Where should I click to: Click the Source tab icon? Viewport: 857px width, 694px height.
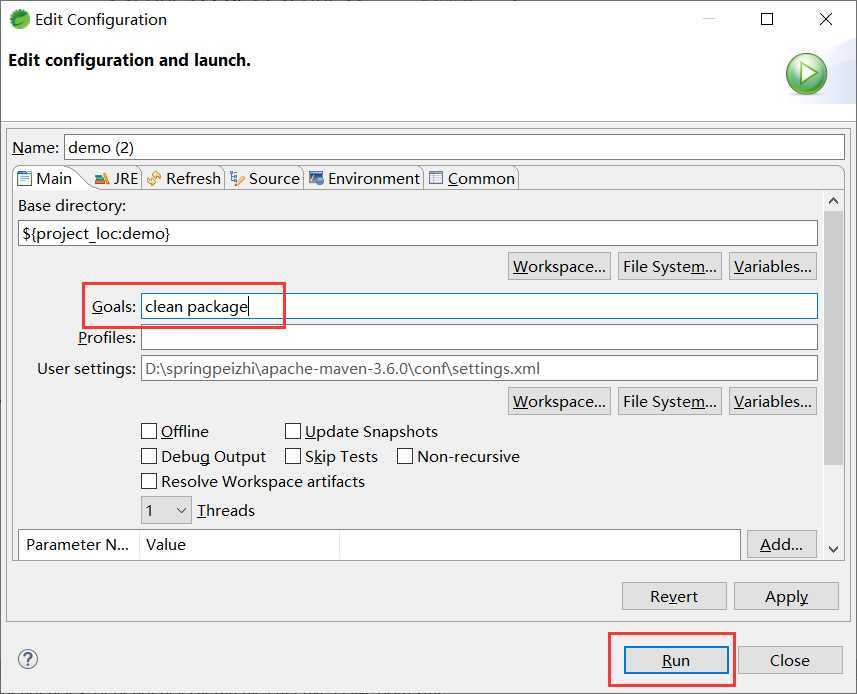(x=237, y=179)
